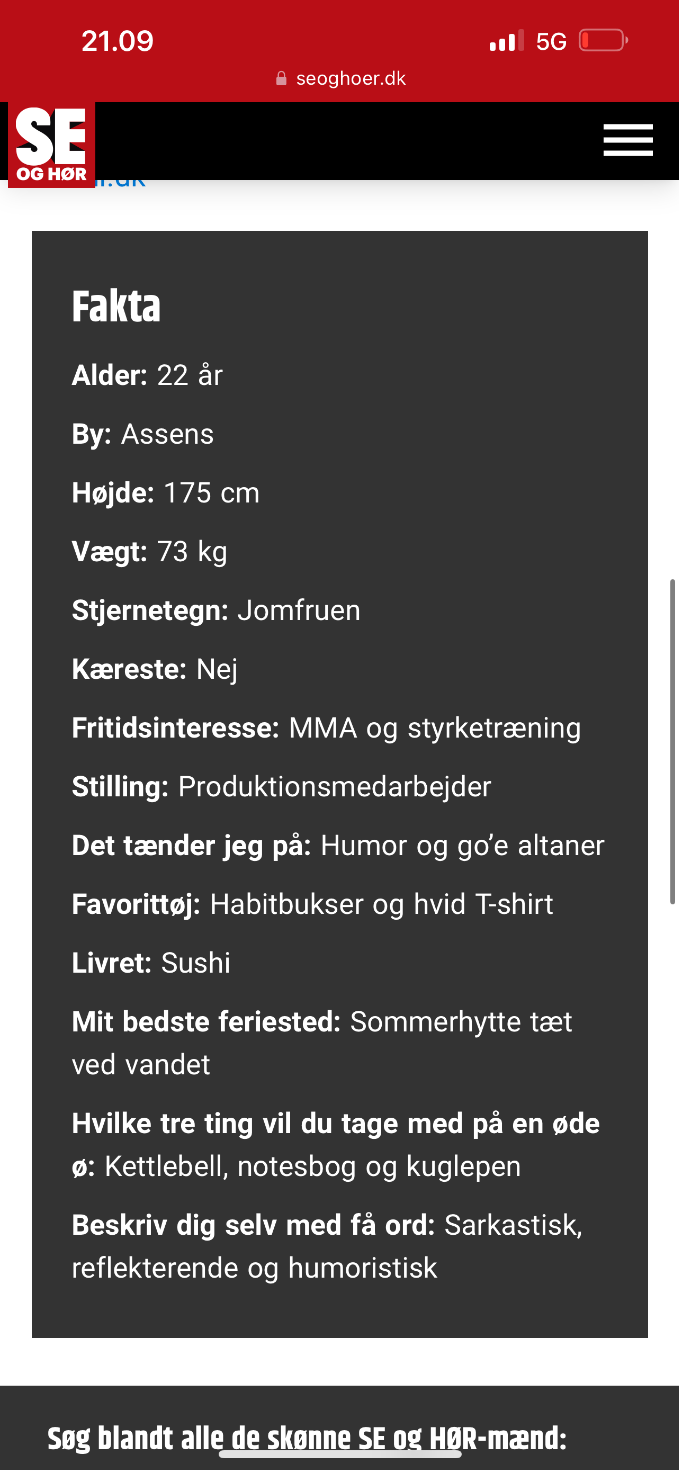Viewport: 679px width, 1470px height.
Task: Tap the 5G network indicator
Action: pos(551,42)
